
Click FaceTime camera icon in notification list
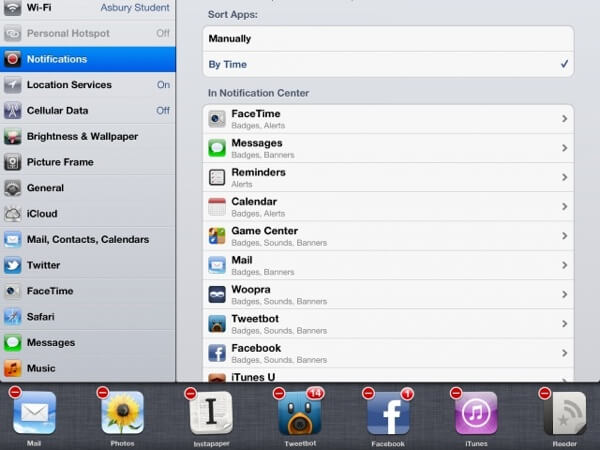217,119
